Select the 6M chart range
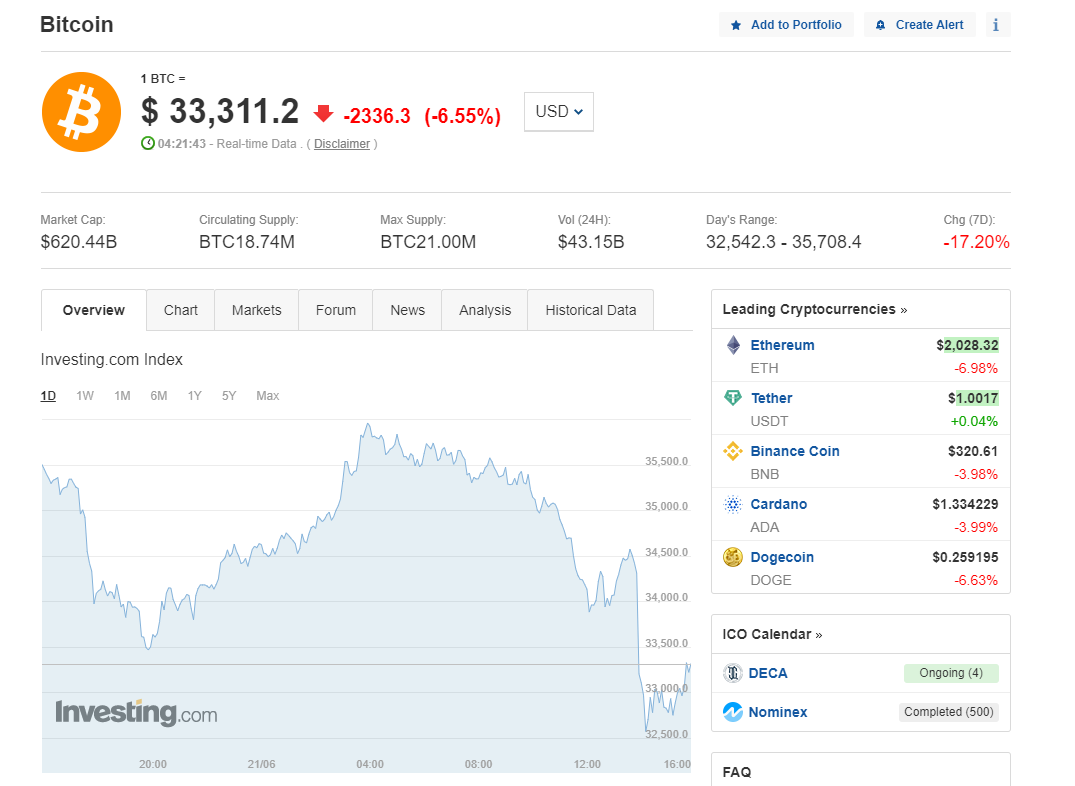Image resolution: width=1075 pixels, height=786 pixels. pos(158,396)
